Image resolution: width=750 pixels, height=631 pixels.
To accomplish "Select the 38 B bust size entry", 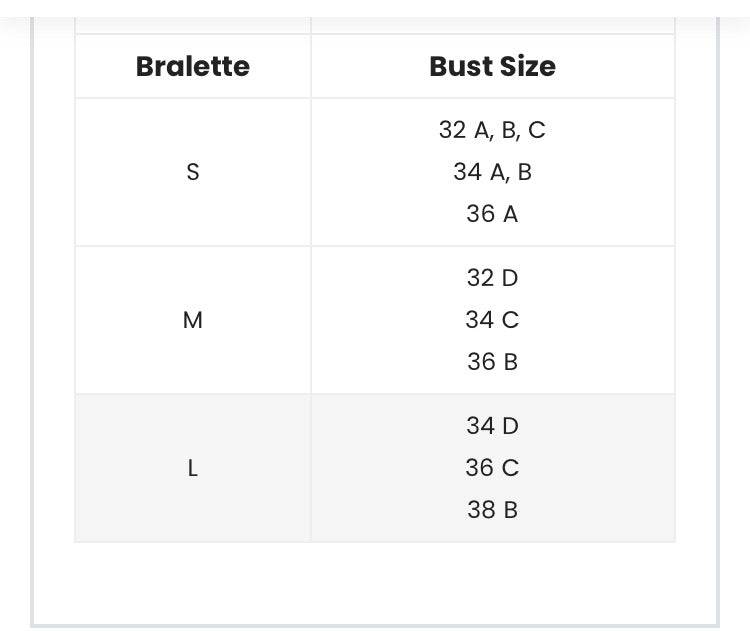I will (492, 510).
